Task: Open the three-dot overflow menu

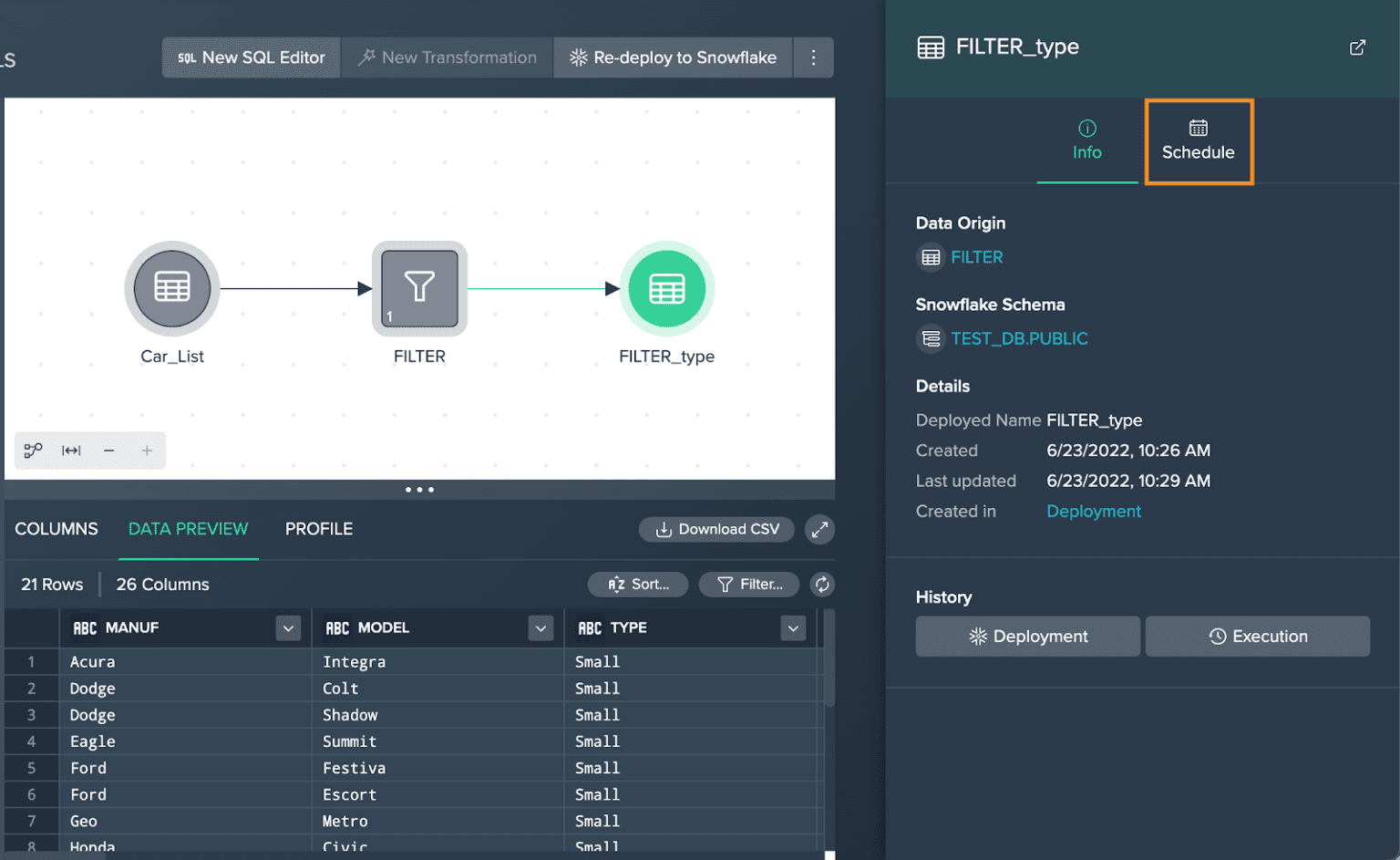Action: point(813,57)
